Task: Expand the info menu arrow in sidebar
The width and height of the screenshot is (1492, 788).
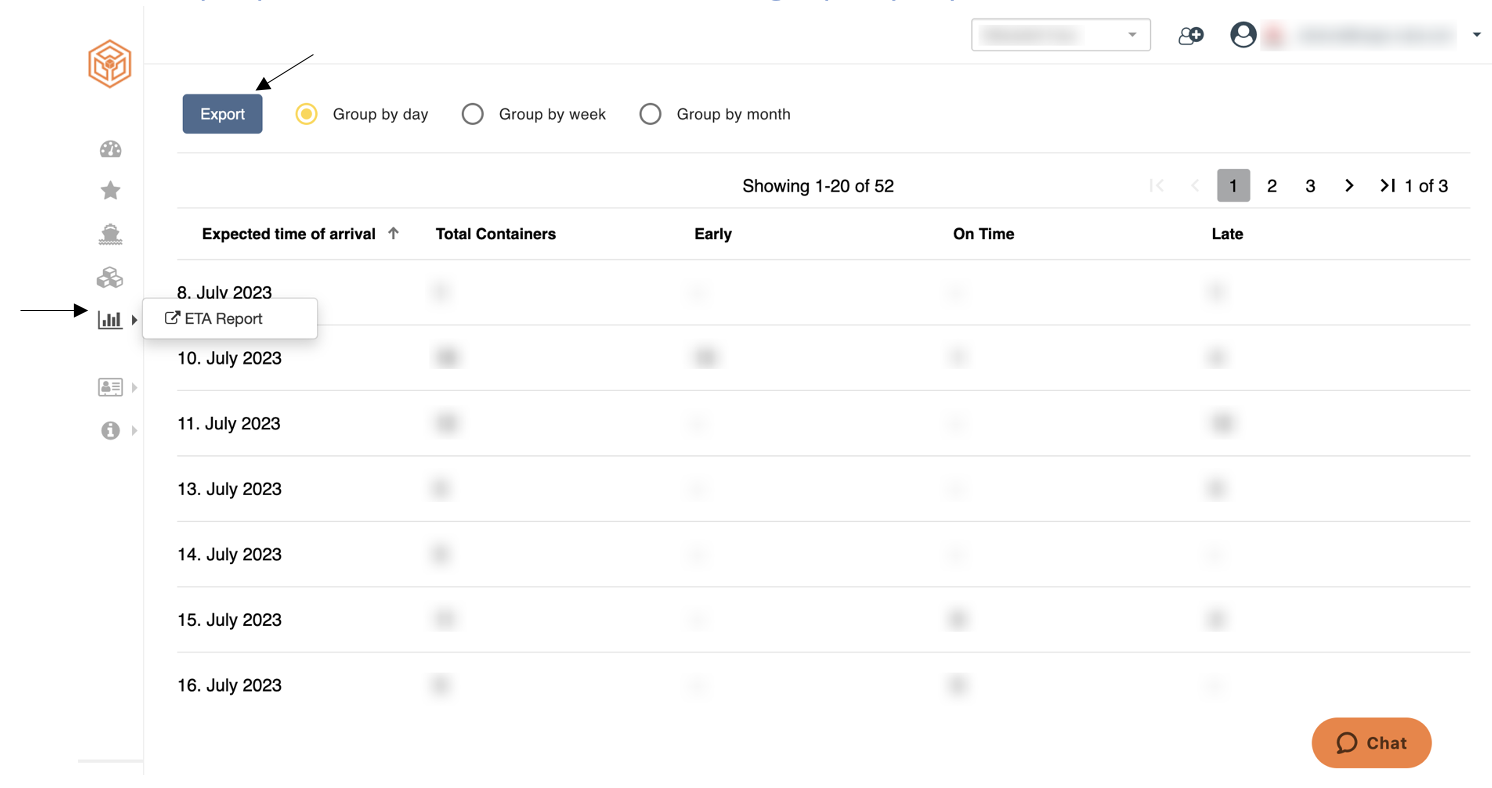Action: pyautogui.click(x=135, y=431)
